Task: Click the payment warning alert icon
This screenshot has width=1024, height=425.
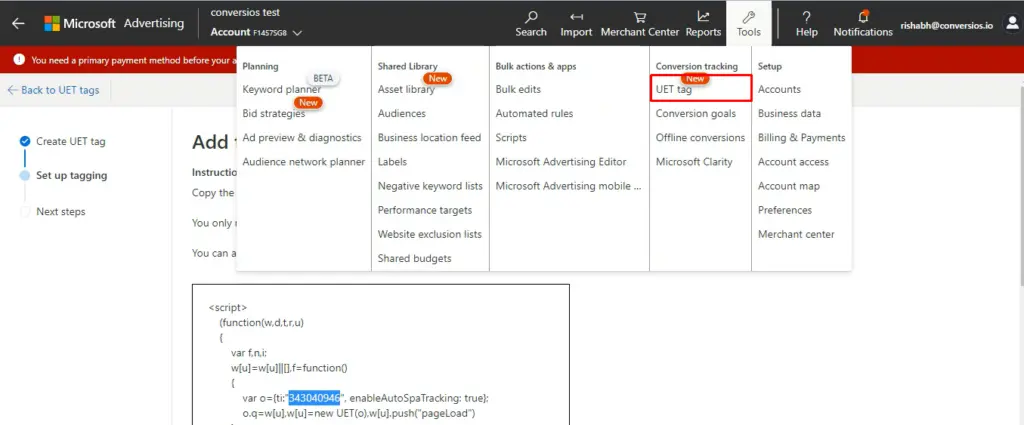Action: click(x=19, y=59)
